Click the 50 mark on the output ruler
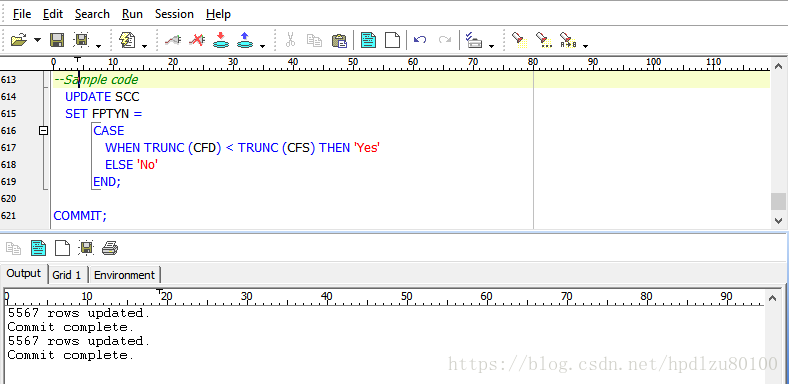Image resolution: width=789 pixels, height=384 pixels. click(x=407, y=296)
